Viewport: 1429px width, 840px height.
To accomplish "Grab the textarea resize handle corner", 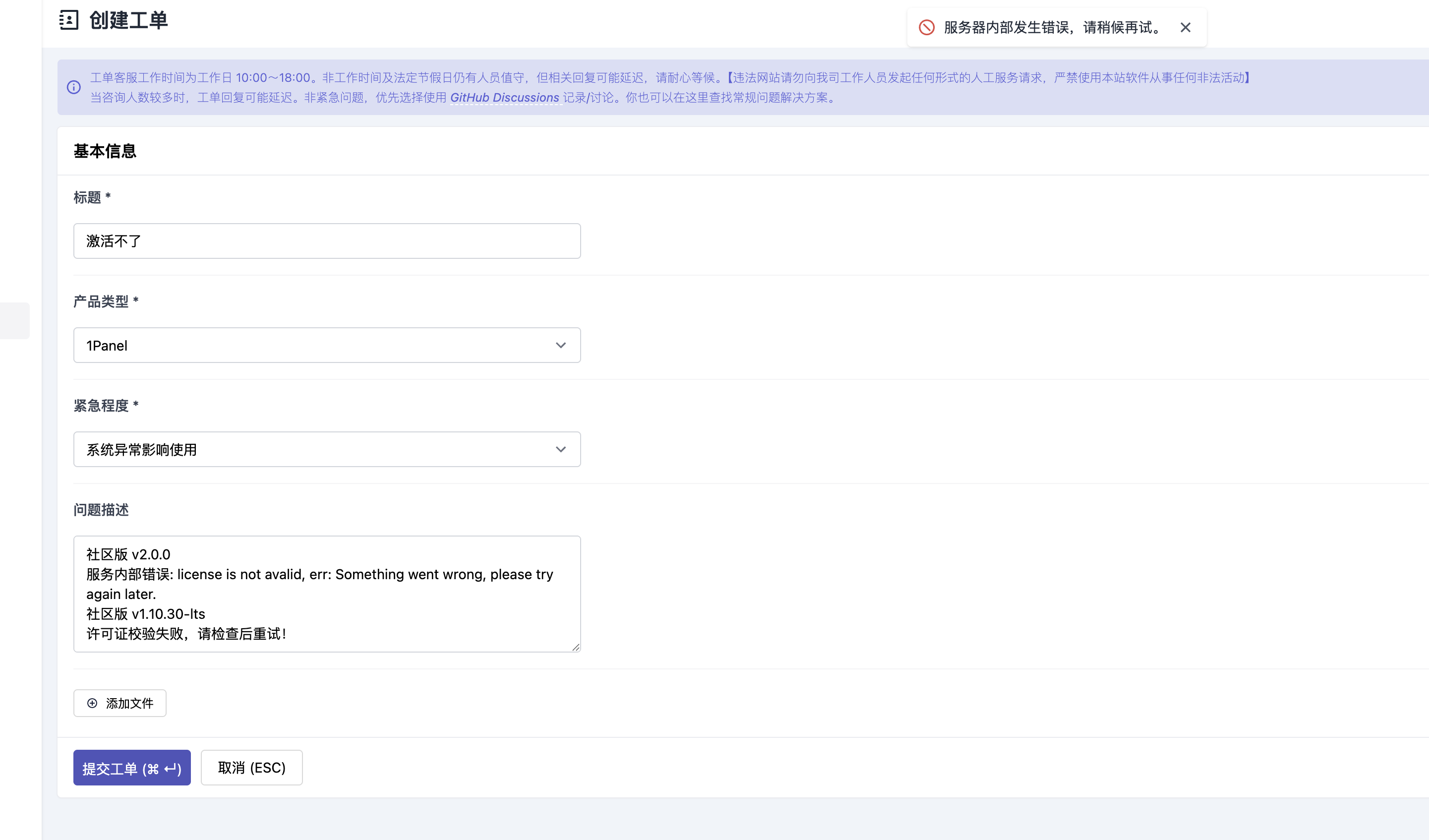I will point(576,647).
